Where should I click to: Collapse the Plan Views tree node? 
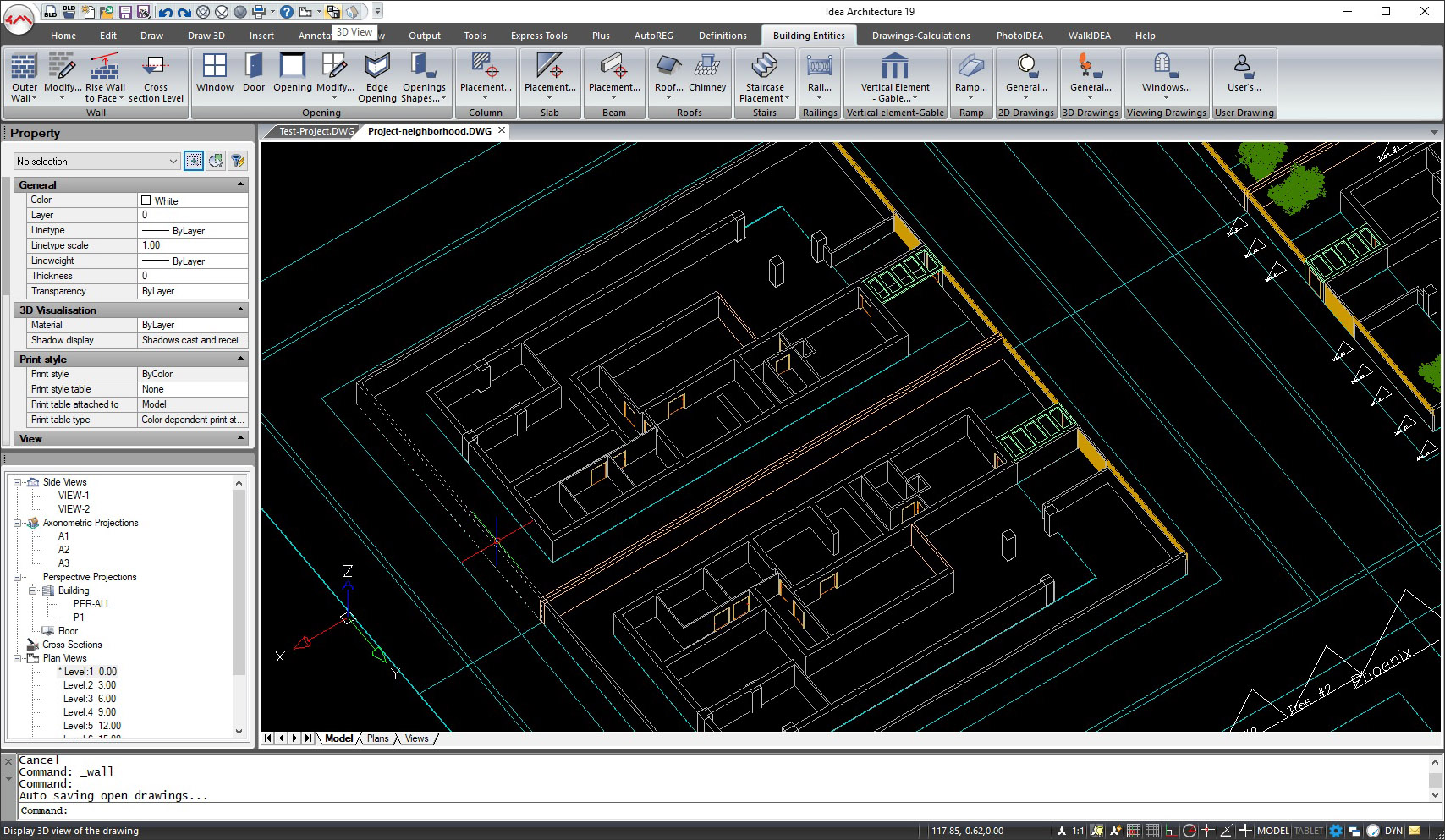[x=17, y=658]
